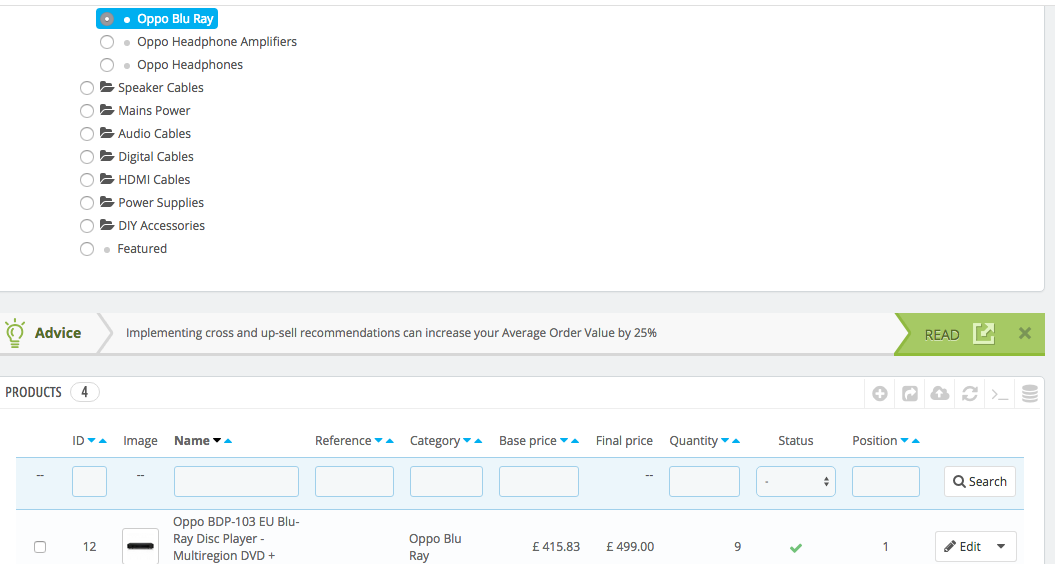
Task: Focus the Name filter field
Action: click(236, 481)
